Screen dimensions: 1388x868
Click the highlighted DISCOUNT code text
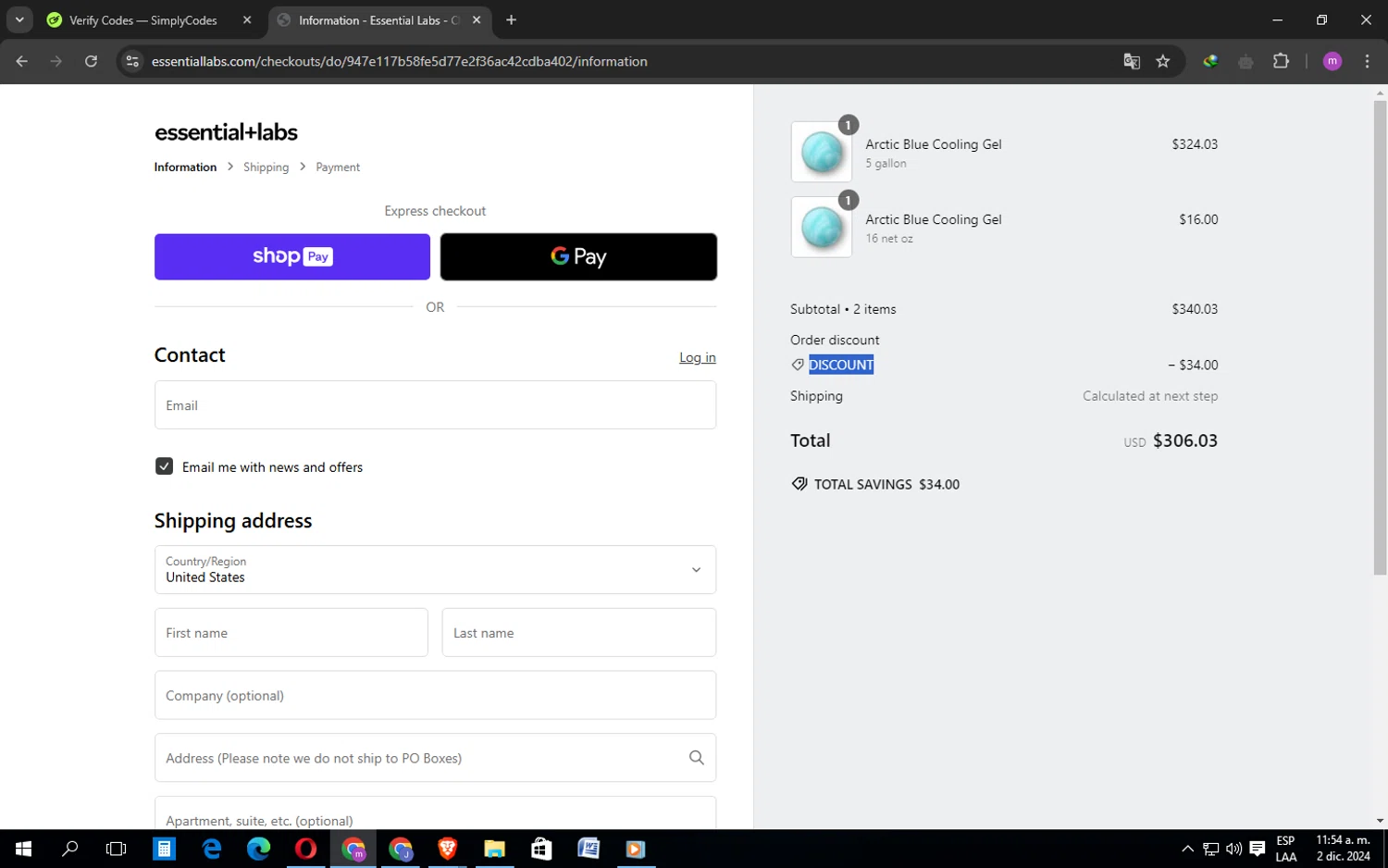tap(841, 365)
